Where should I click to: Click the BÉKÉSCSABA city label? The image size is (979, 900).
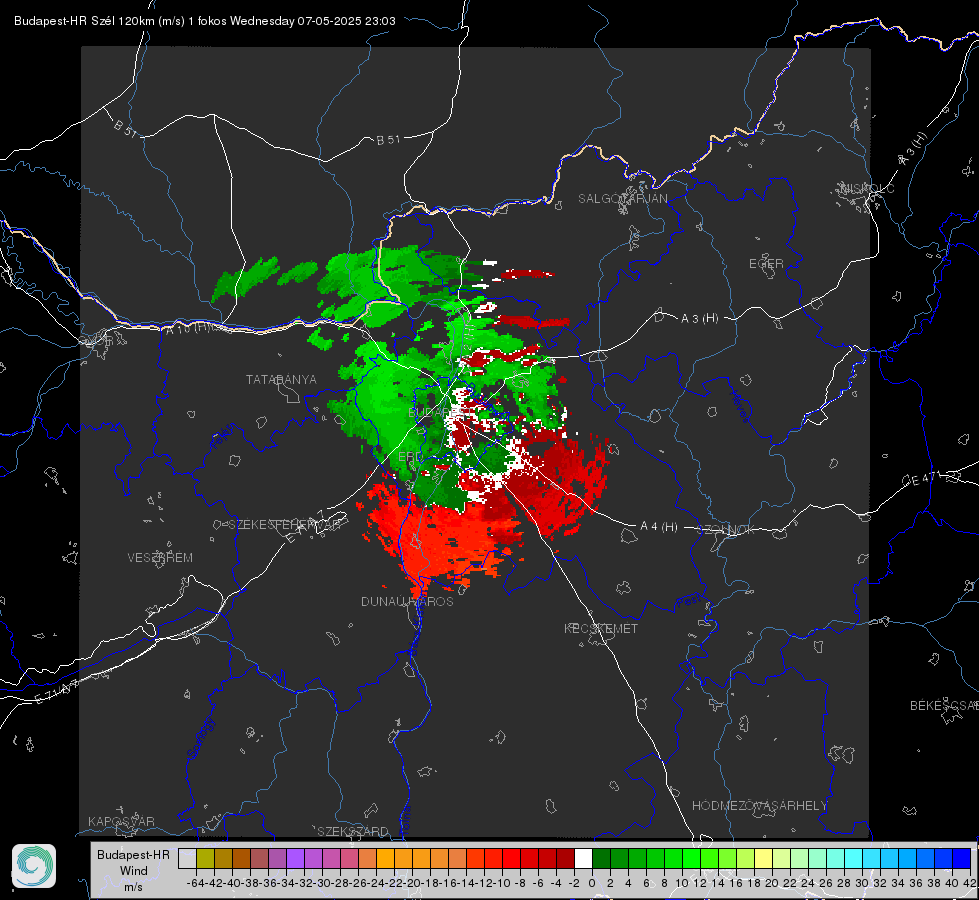click(944, 706)
